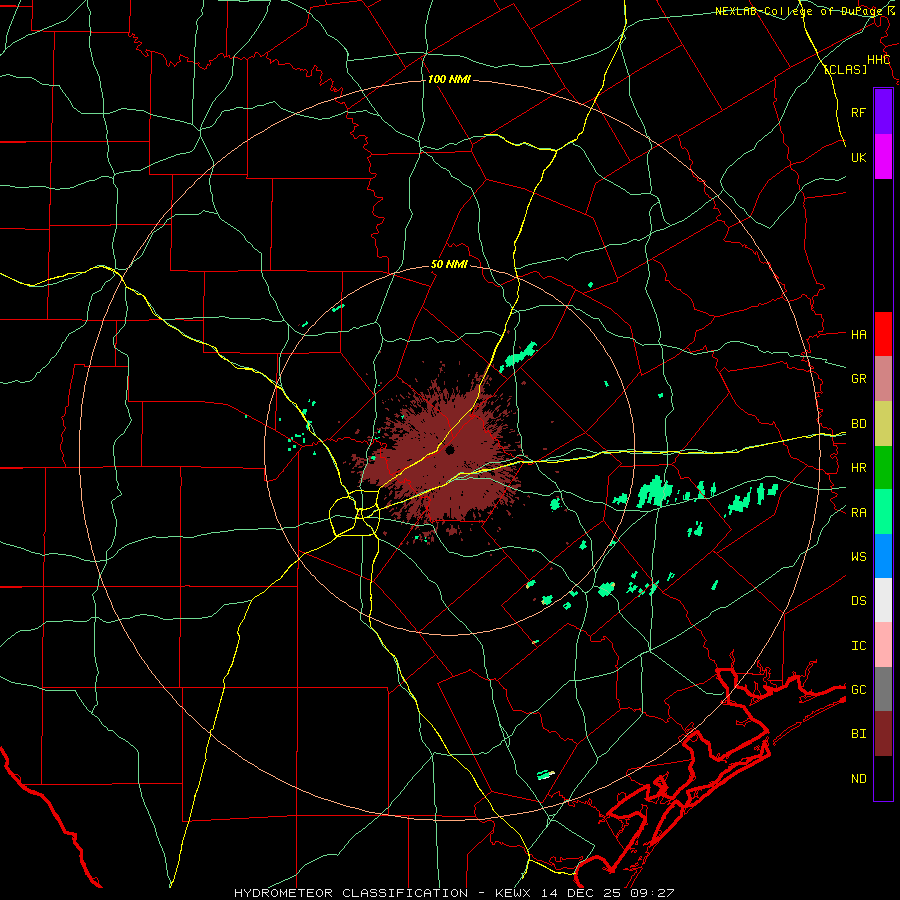Click the BI brown legend color swatch
Image resolution: width=900 pixels, height=900 pixels.
(883, 734)
